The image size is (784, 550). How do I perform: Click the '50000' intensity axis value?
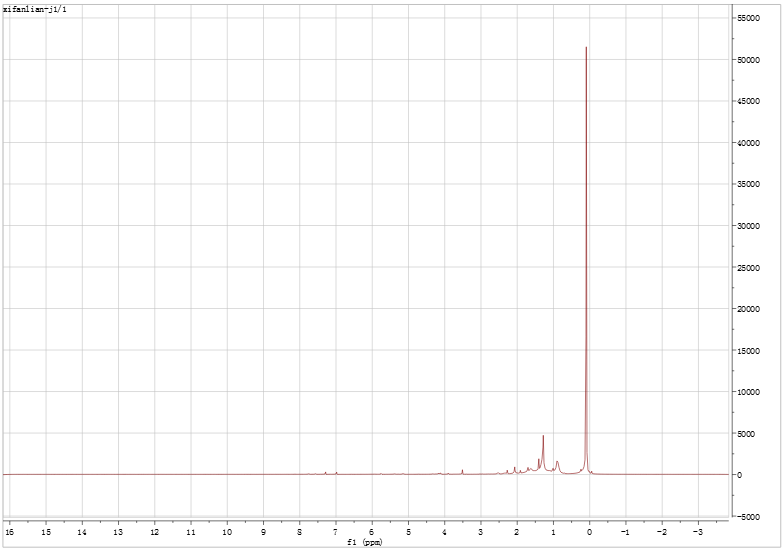tap(748, 60)
